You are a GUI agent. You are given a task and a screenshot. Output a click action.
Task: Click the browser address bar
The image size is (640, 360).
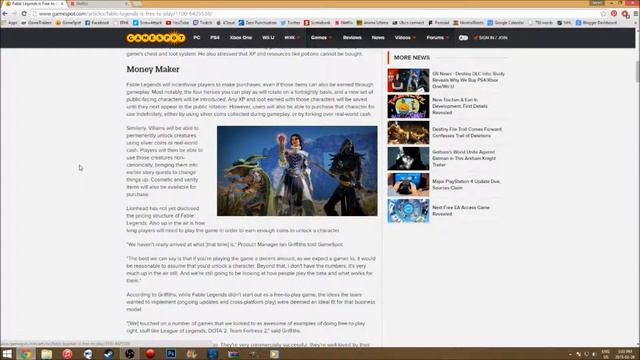pos(314,13)
